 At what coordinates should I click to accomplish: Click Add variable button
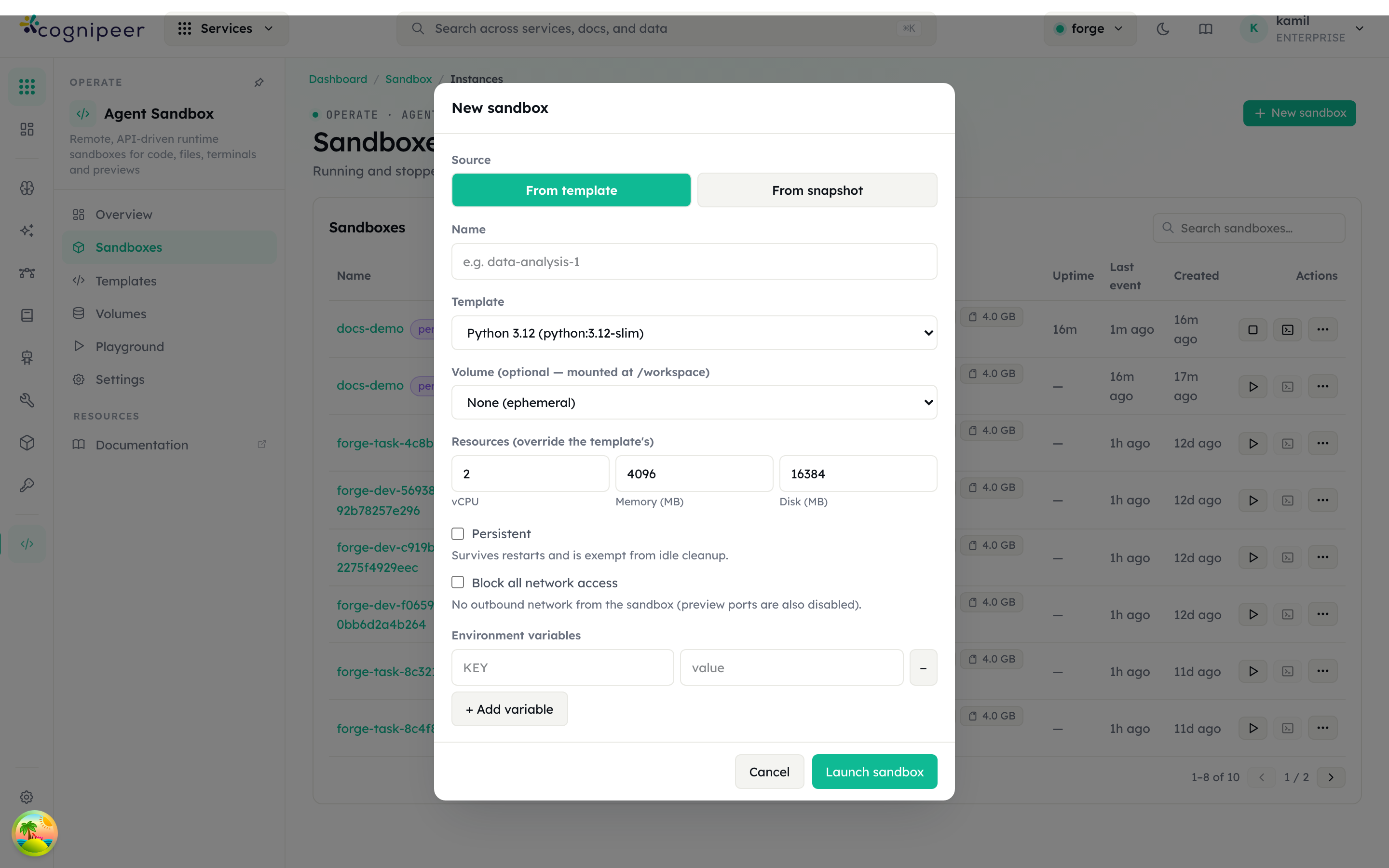[x=509, y=709]
